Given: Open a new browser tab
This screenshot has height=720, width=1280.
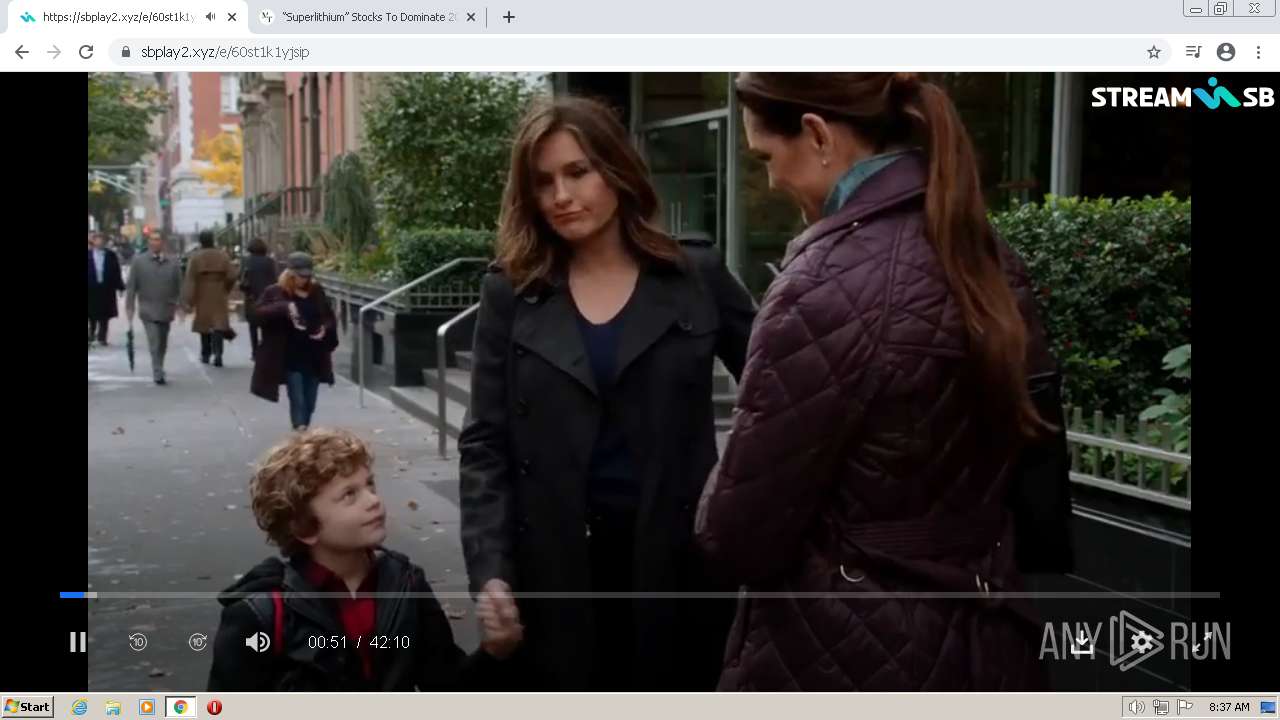Looking at the screenshot, I should [508, 17].
